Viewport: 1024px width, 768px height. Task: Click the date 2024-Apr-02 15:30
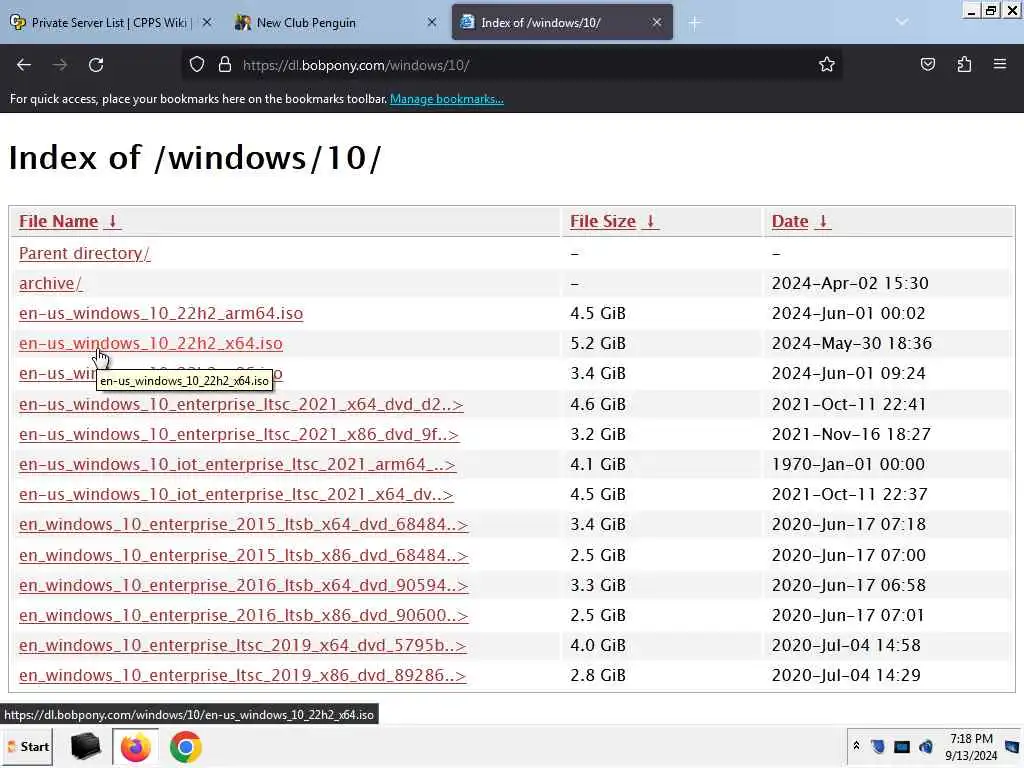pyautogui.click(x=850, y=283)
